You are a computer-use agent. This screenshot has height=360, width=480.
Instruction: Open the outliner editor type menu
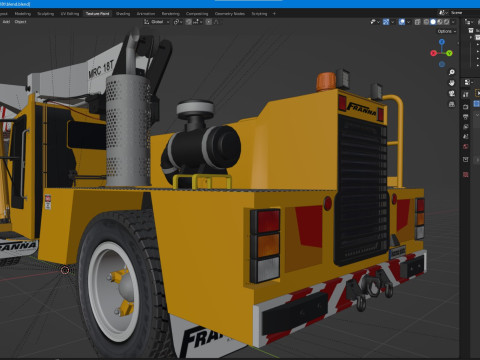click(469, 22)
